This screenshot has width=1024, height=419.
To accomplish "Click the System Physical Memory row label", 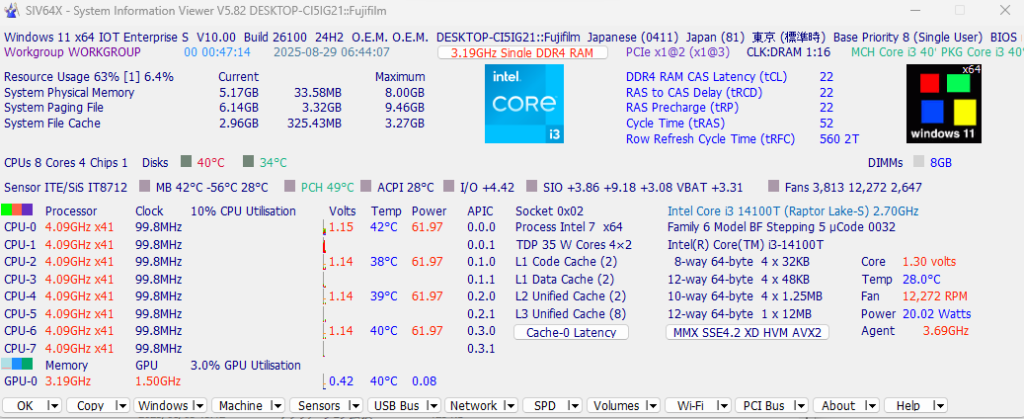I will point(69,93).
